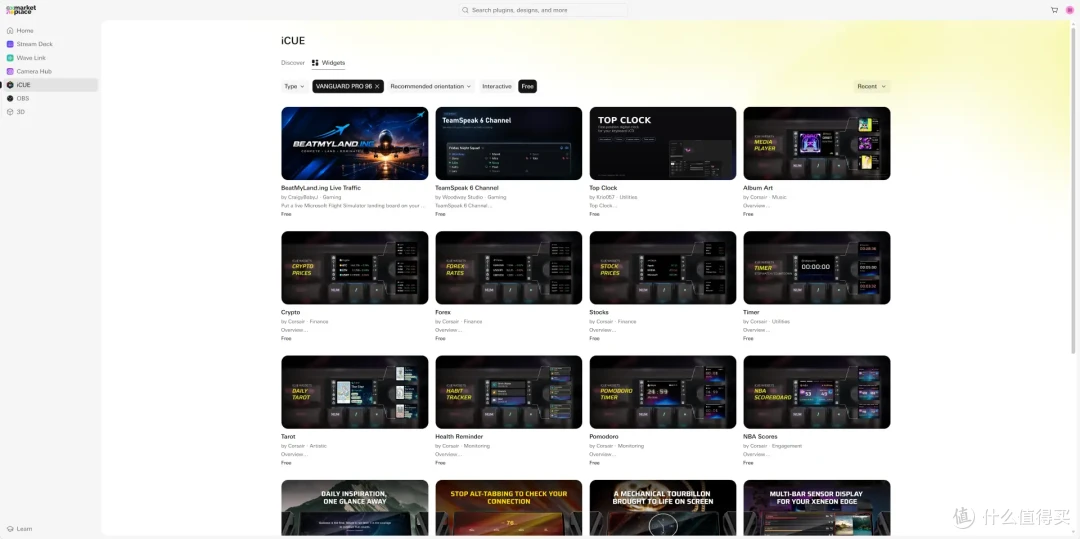
Task: Click the BeatMyLand.ing Live Traffic title
Action: 321,188
